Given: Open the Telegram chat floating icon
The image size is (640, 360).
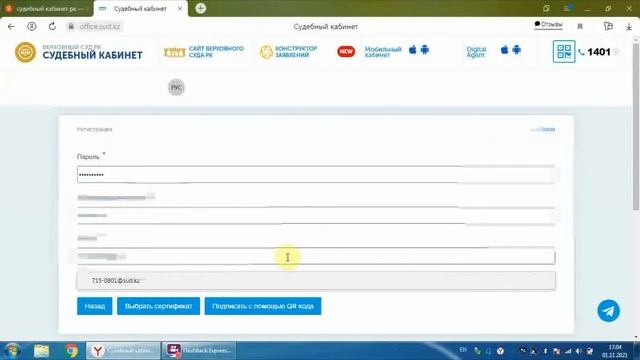Looking at the screenshot, I should click(608, 311).
